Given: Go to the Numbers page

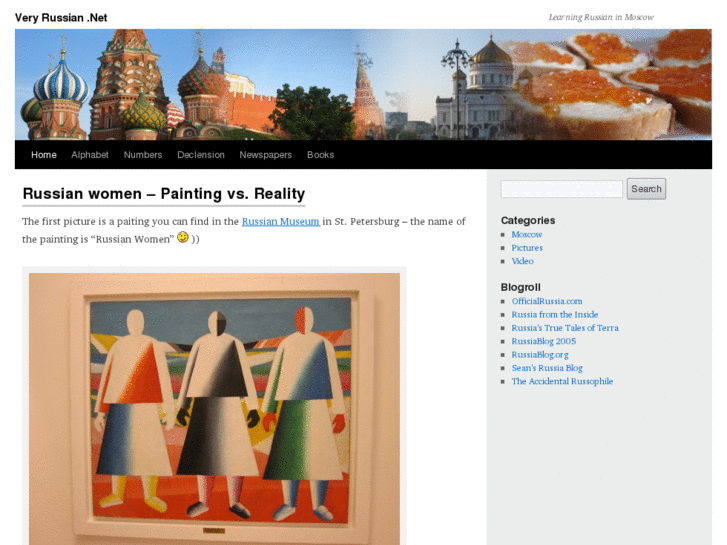Looking at the screenshot, I should (143, 155).
